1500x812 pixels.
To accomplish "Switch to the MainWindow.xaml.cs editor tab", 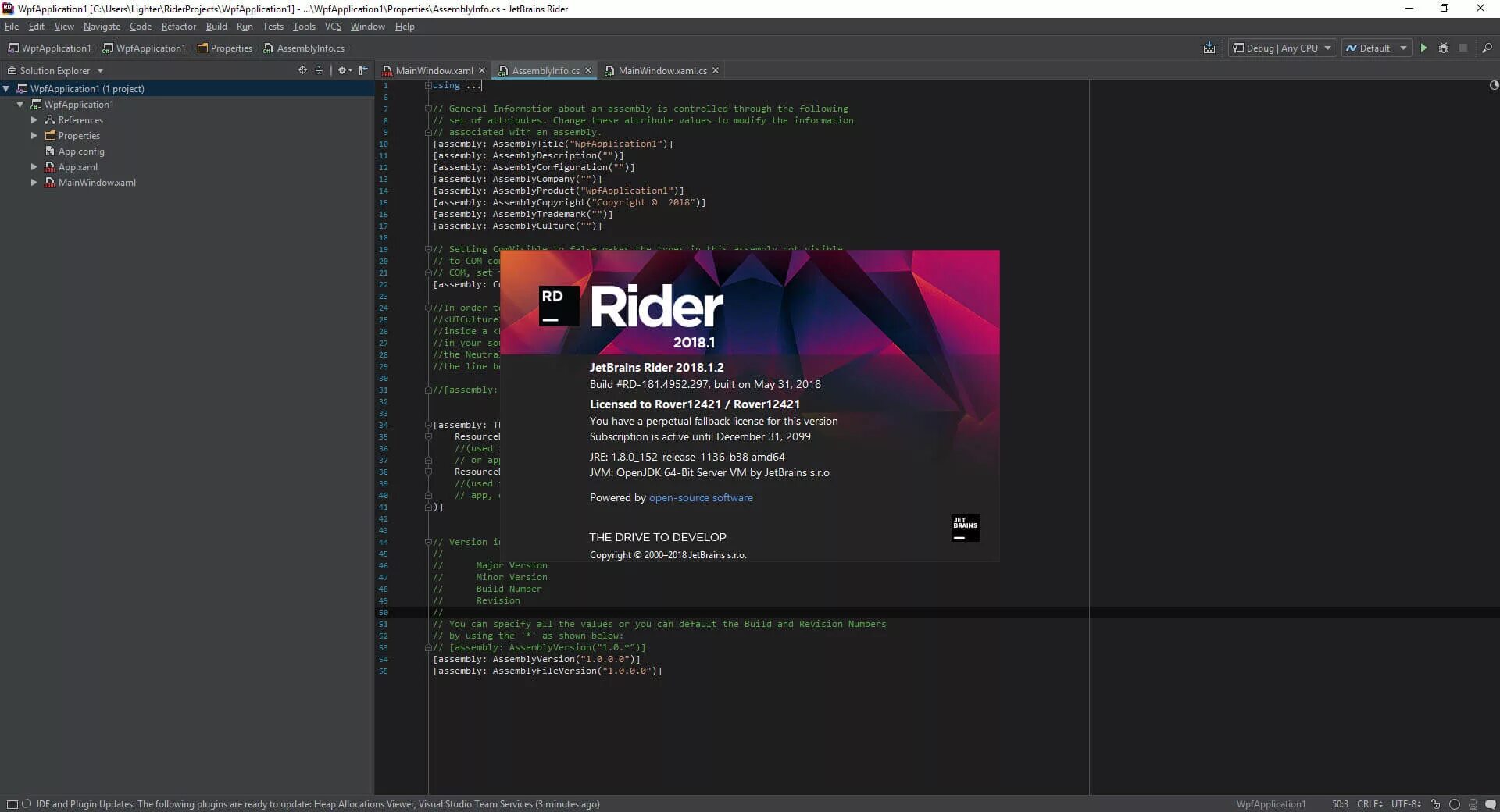I will point(662,70).
